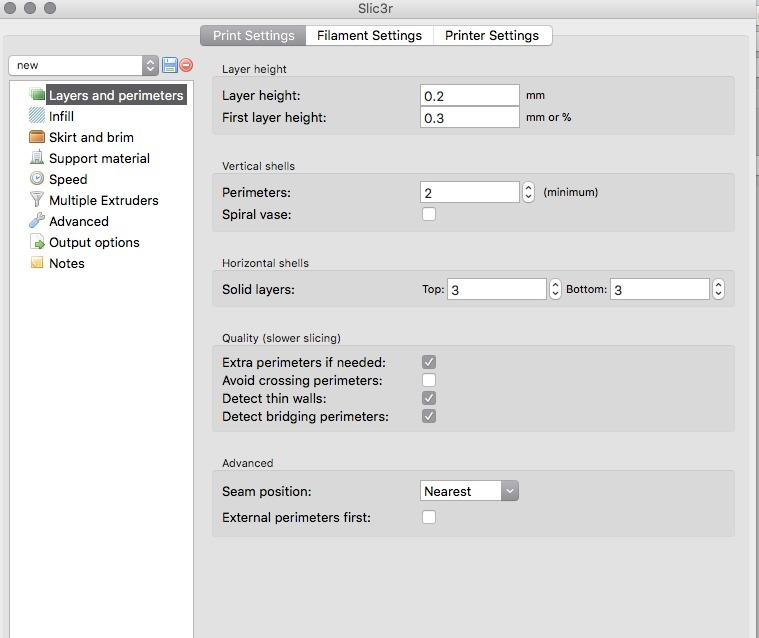Open the 'new' preset dropdown
The height and width of the screenshot is (638, 759).
click(x=83, y=65)
